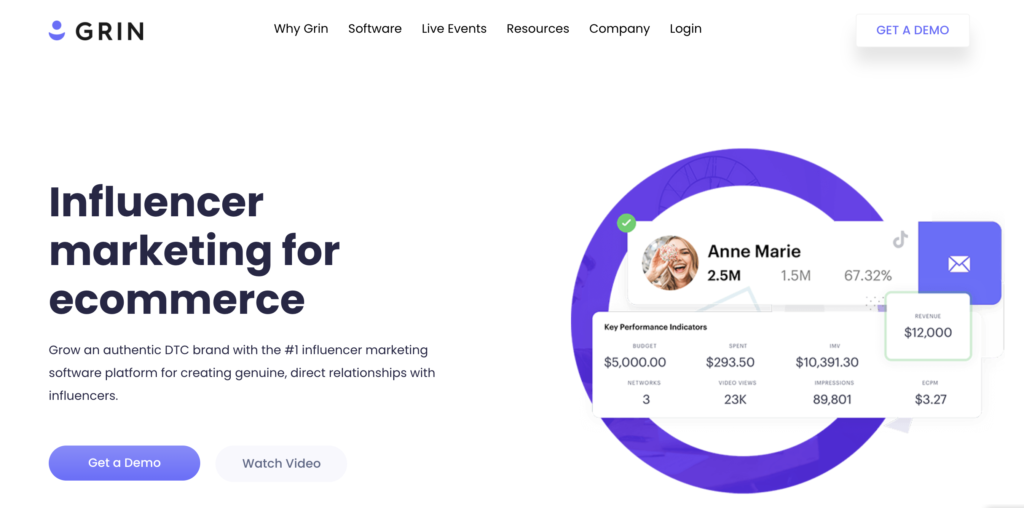Go to Live Events
Screen dimensions: 1024x508
pos(454,29)
